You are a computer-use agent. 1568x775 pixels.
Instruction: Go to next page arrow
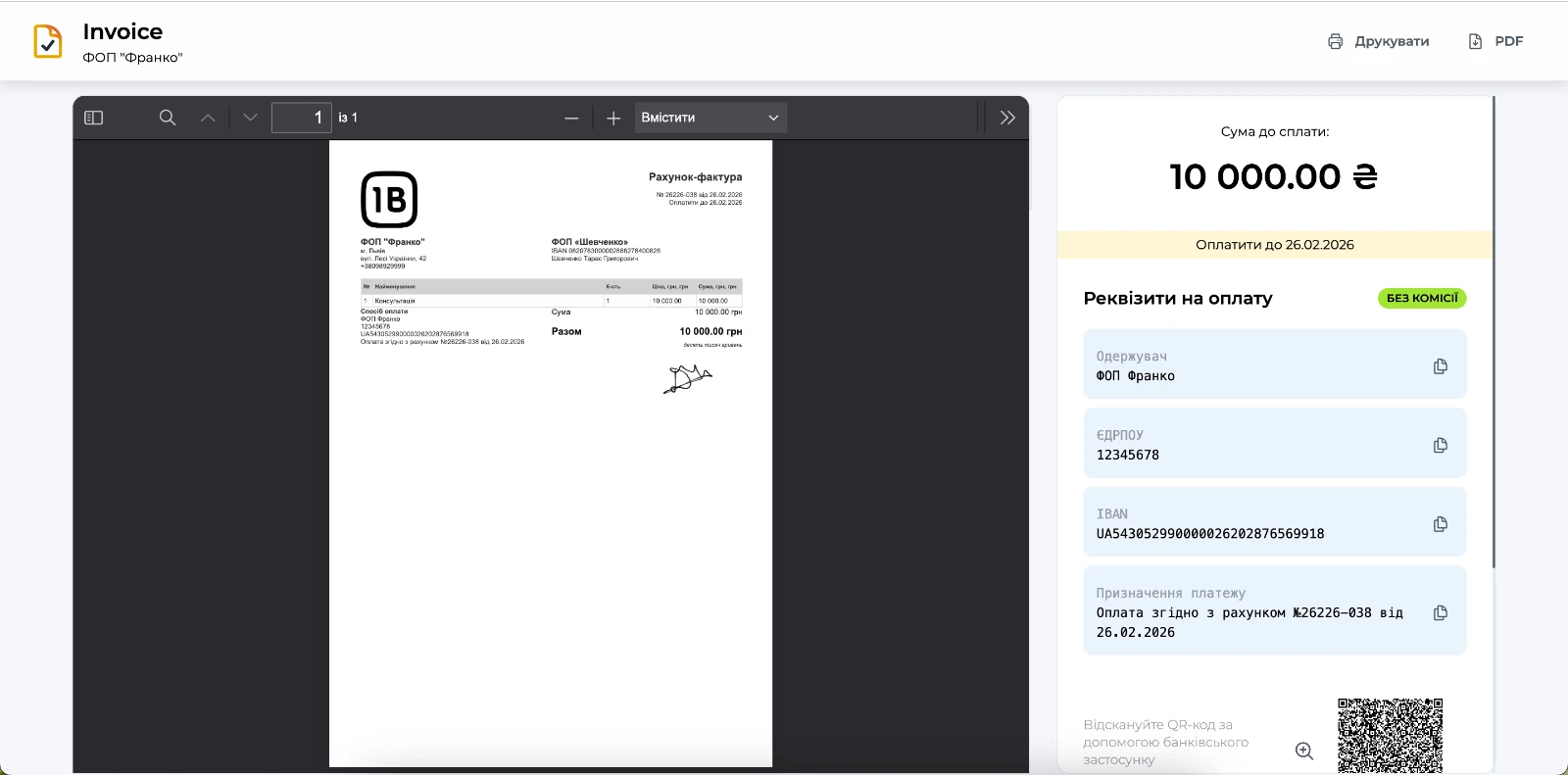[250, 118]
